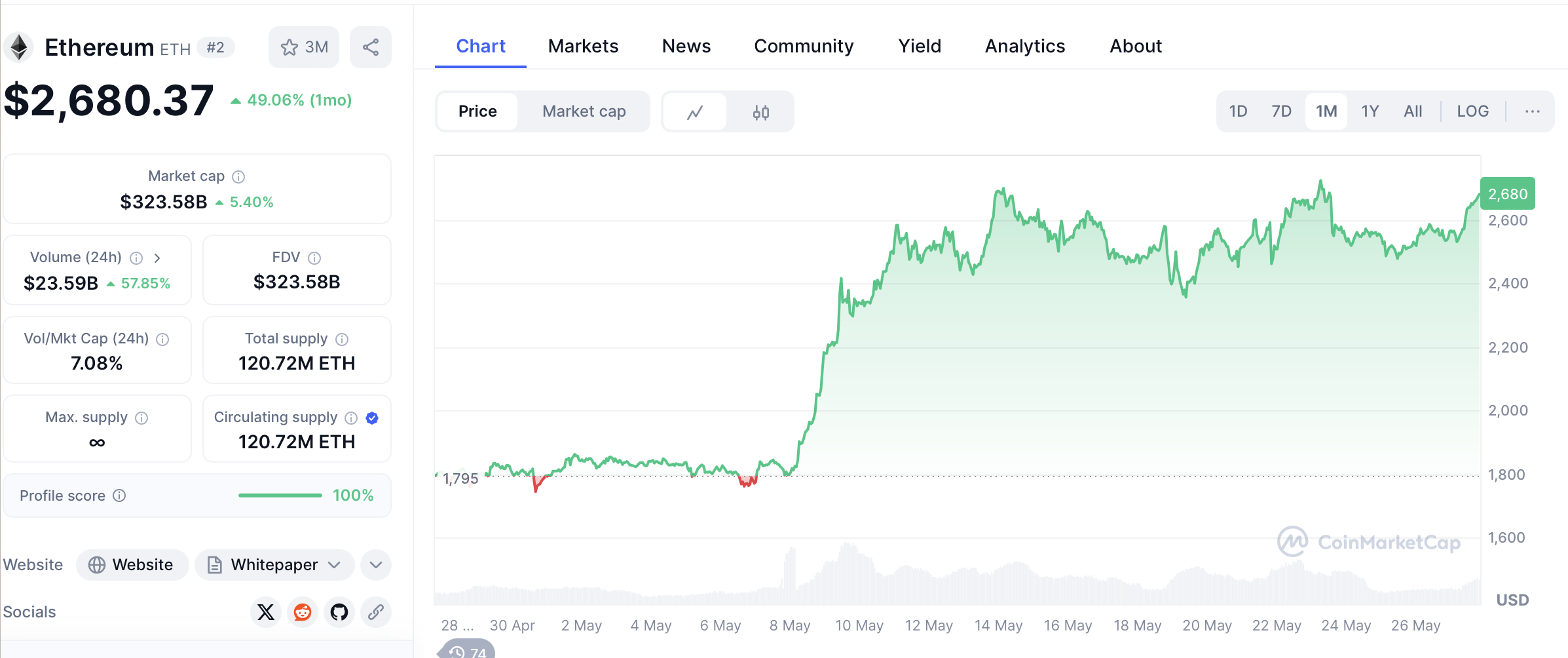
Task: Open the Ethereum Website link
Action: [132, 565]
